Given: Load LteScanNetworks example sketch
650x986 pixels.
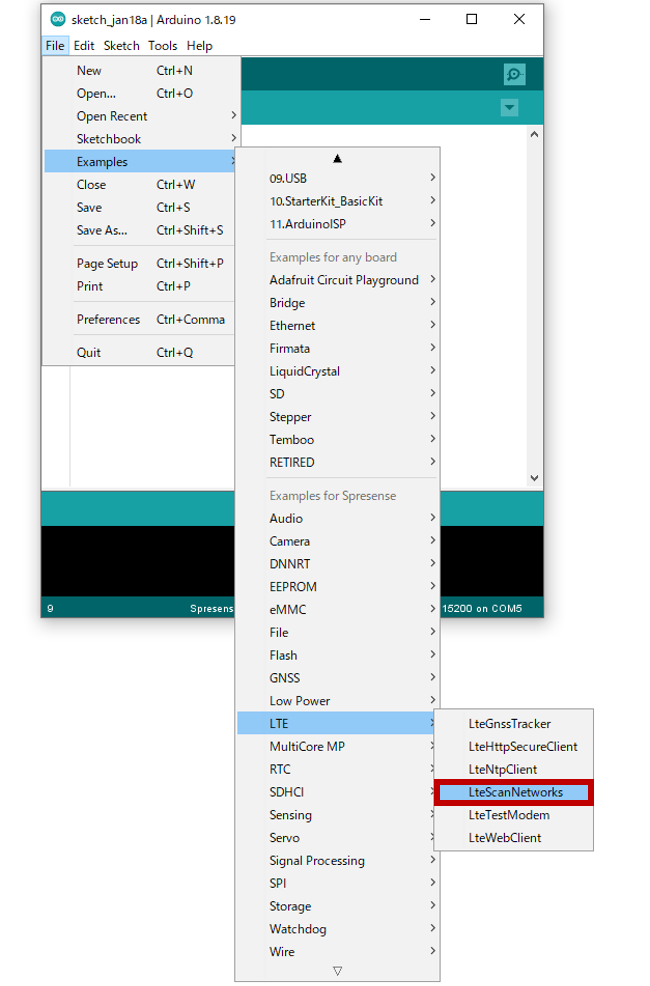Looking at the screenshot, I should 514,792.
